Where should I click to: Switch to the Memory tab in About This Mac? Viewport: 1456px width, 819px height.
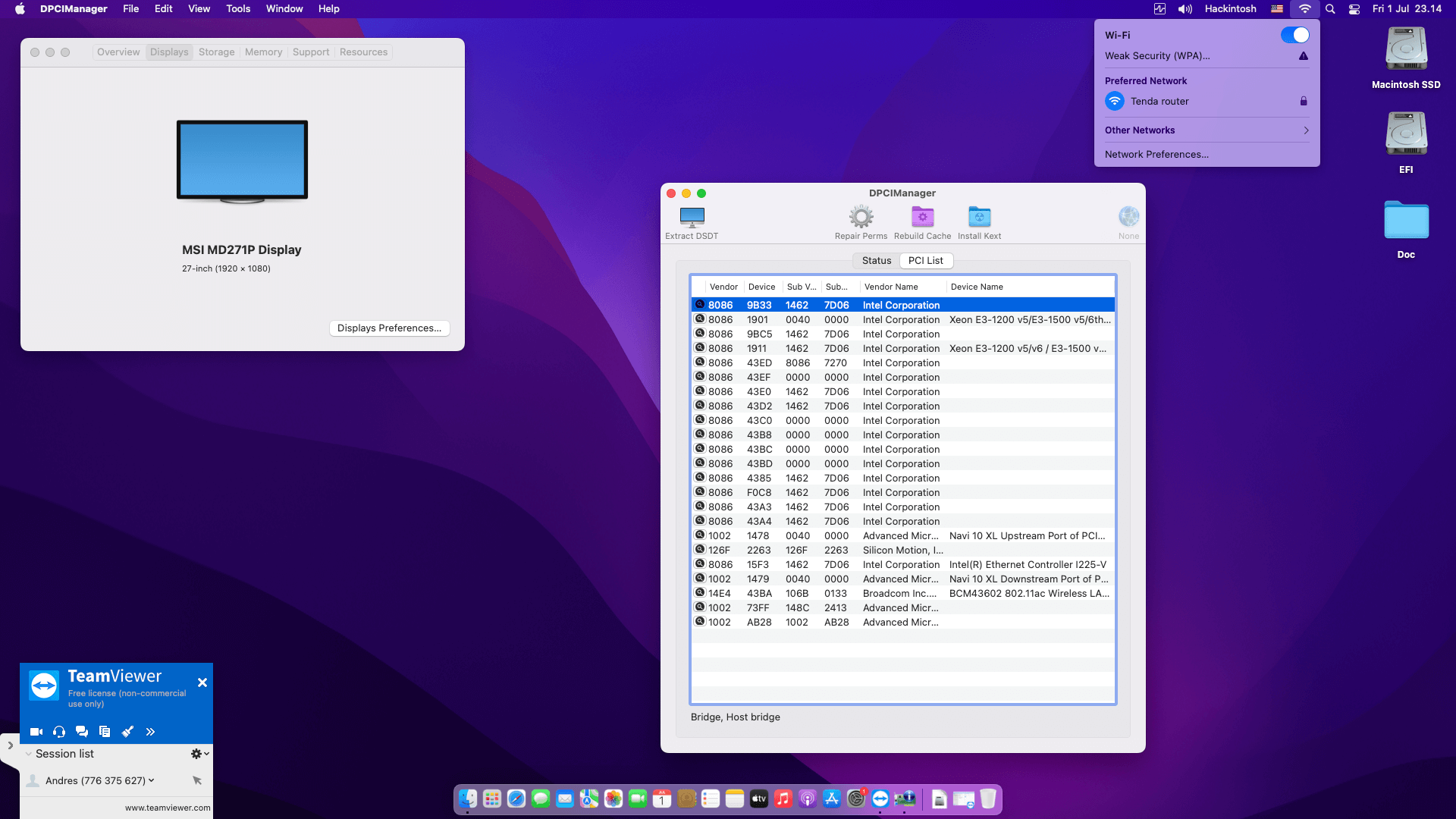pyautogui.click(x=263, y=52)
